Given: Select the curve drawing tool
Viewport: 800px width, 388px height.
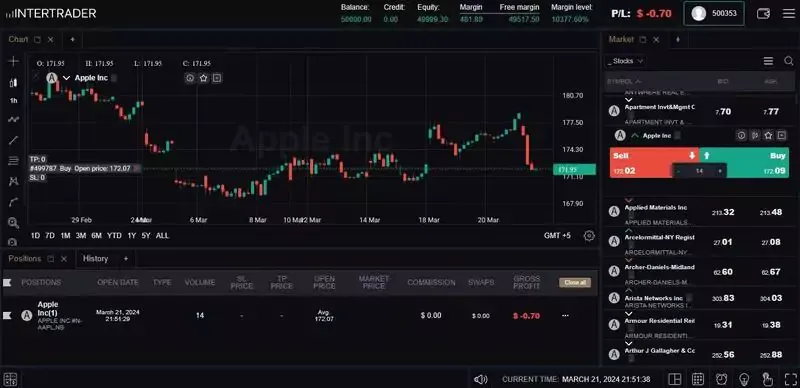Looking at the screenshot, I should point(13,202).
